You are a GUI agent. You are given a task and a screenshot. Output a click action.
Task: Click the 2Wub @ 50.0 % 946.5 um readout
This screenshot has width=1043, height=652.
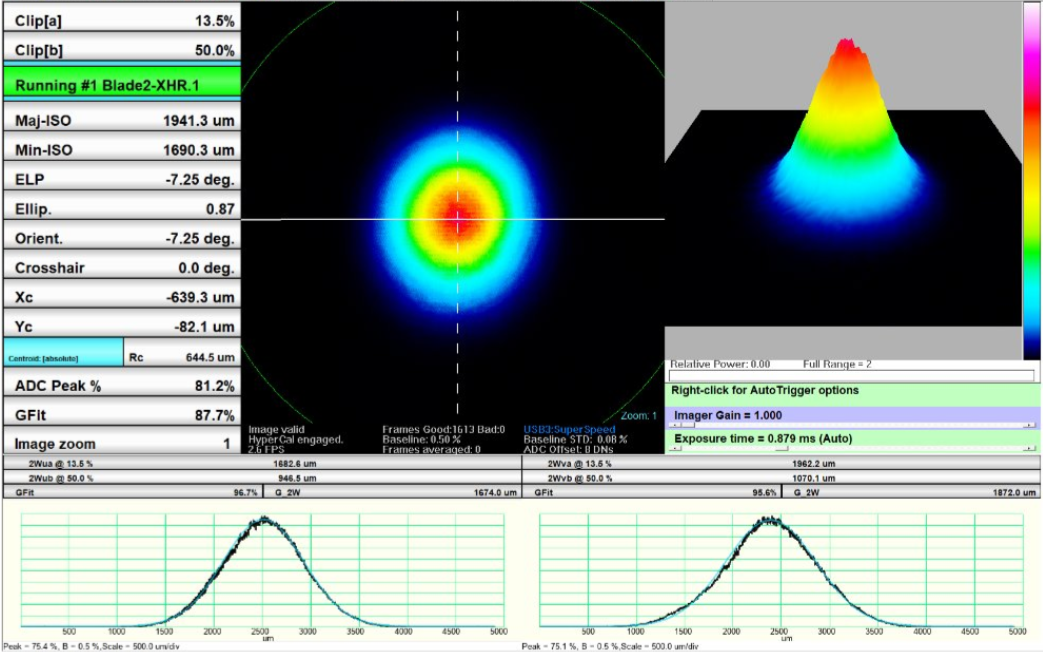coord(262,478)
